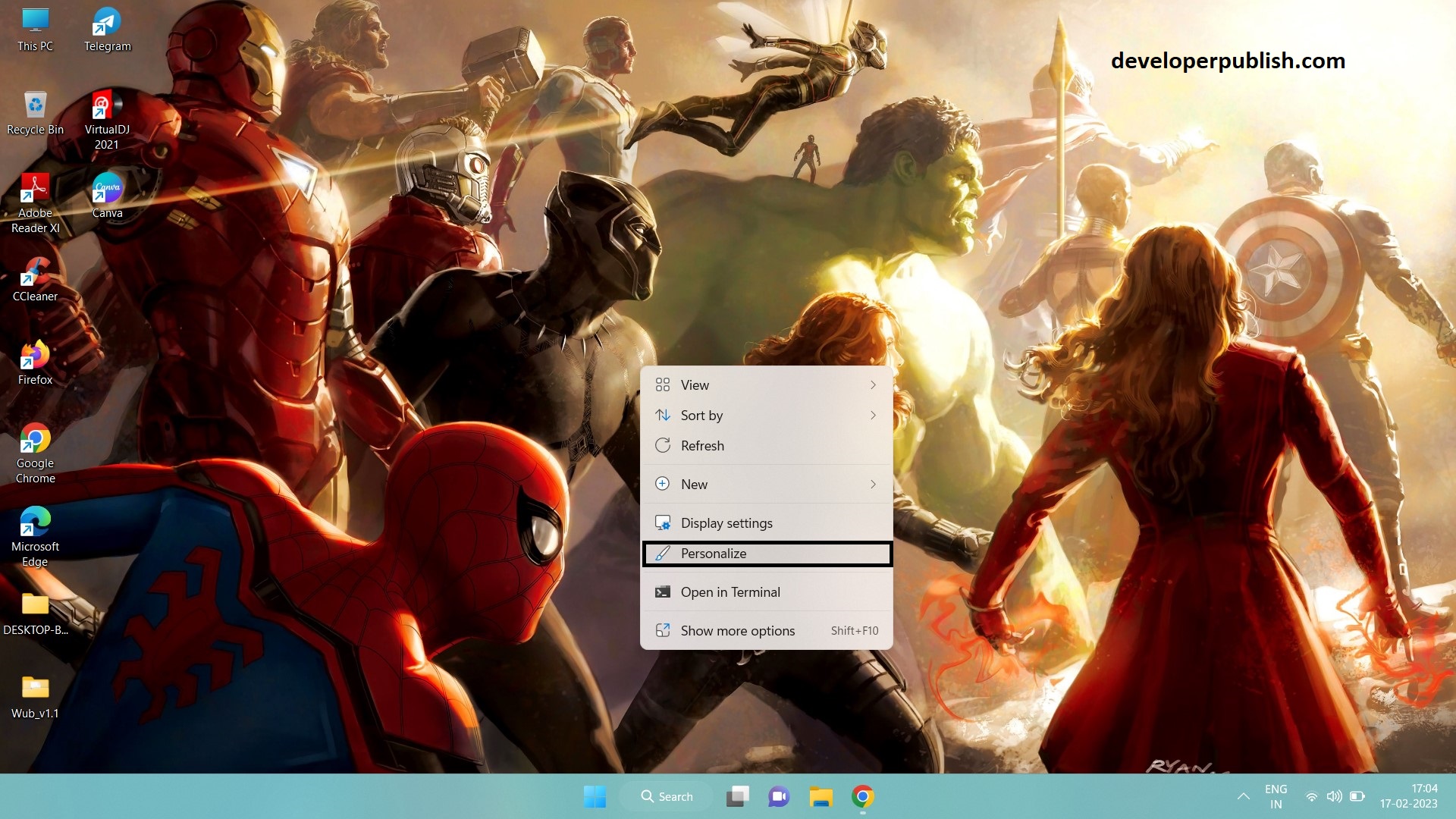Launch CCleaner
This screenshot has height=819, width=1456.
tap(34, 273)
